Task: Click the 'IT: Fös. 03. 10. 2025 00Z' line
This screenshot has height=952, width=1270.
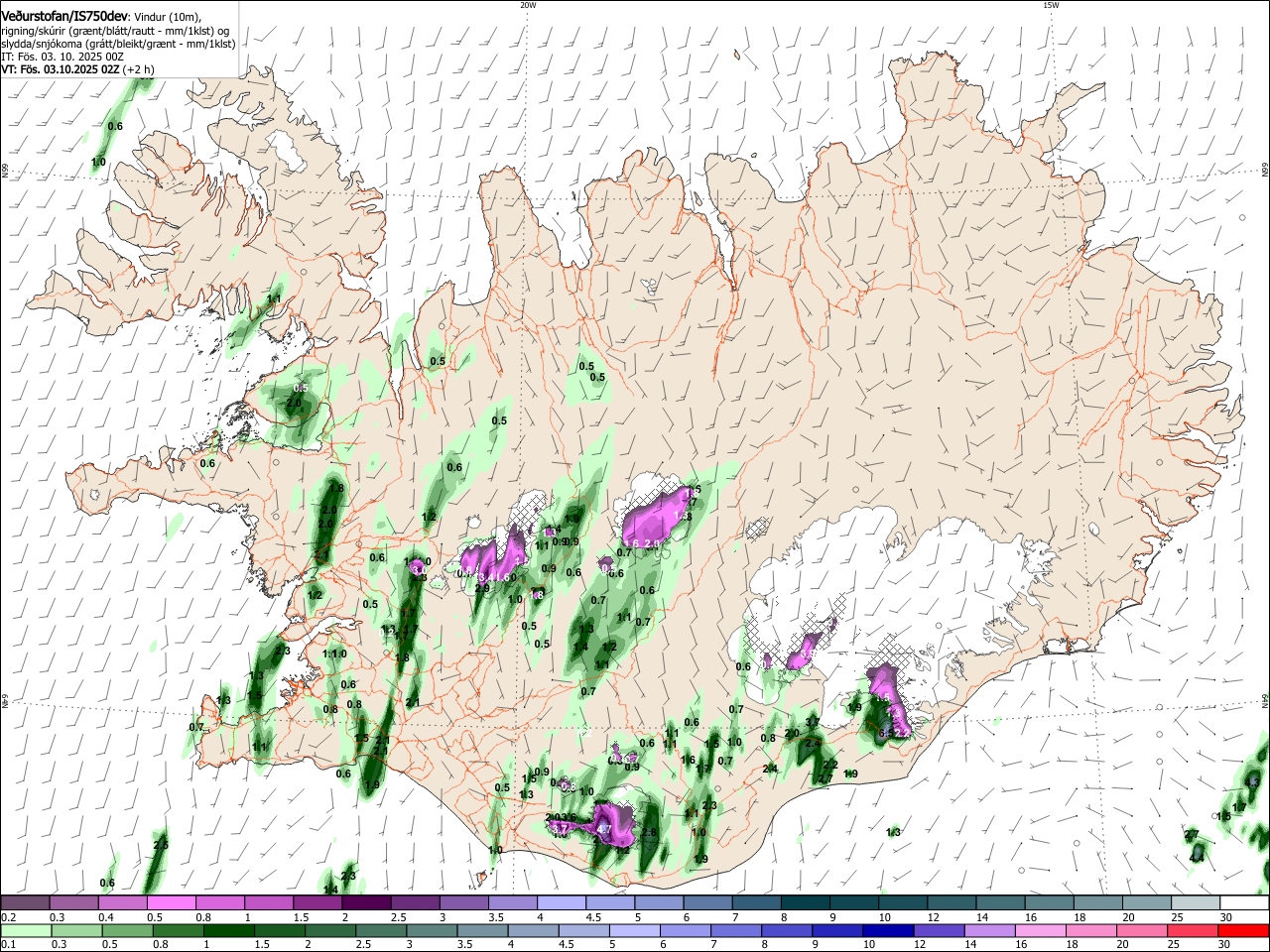Action: pyautogui.click(x=62, y=57)
